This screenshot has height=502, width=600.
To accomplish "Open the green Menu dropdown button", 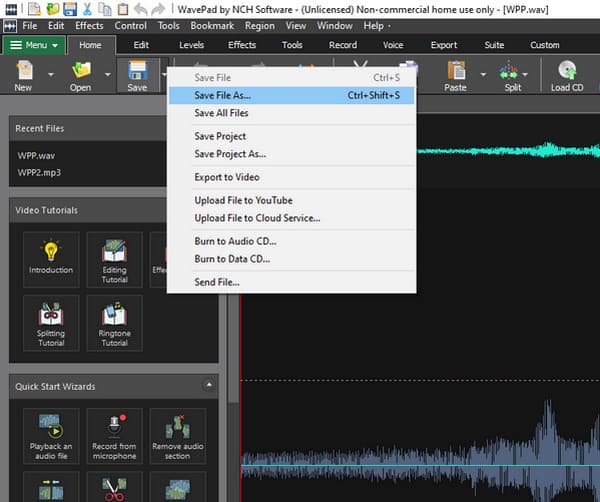I will coord(34,45).
